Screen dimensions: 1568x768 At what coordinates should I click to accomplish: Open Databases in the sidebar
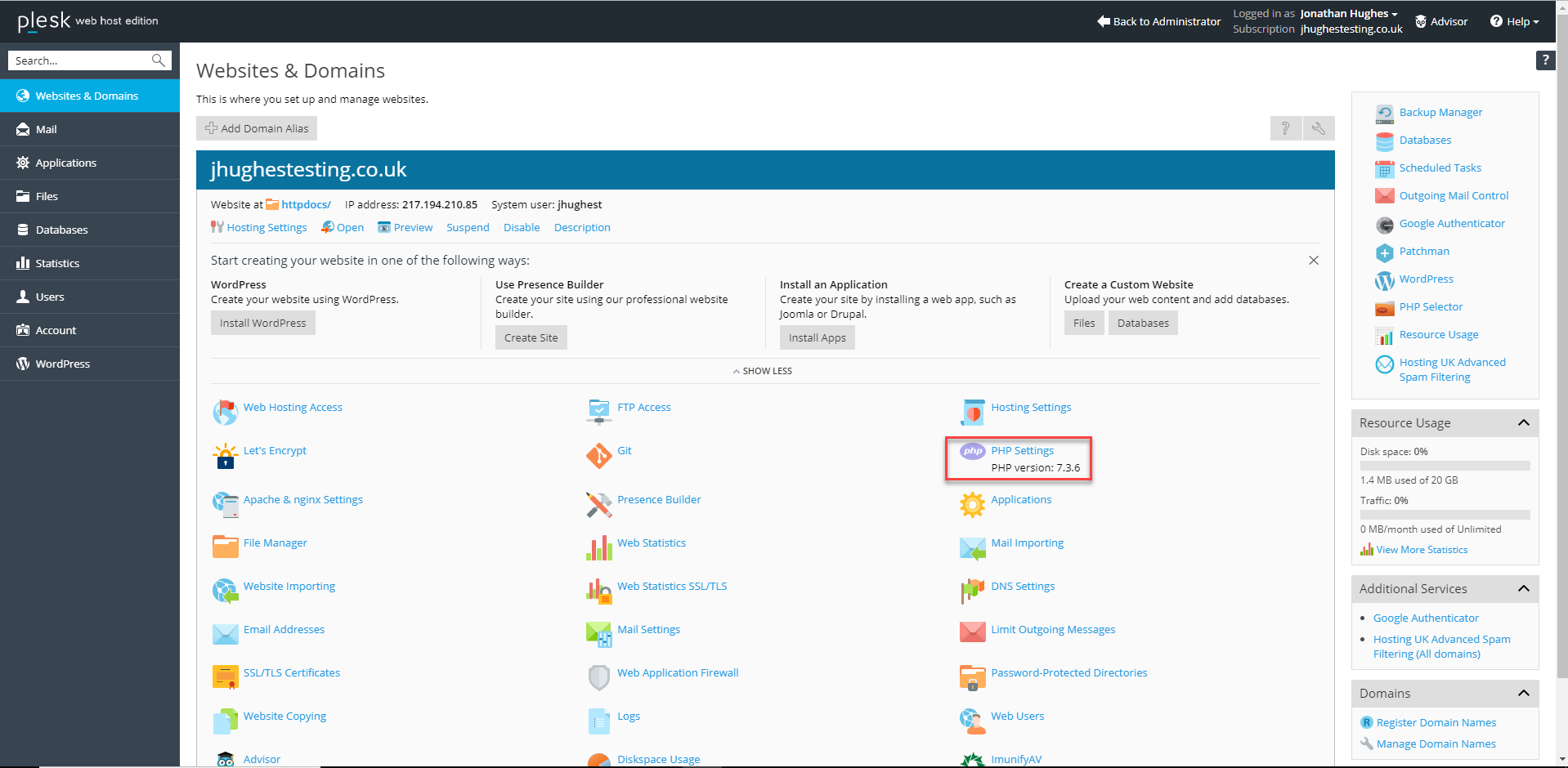tap(90, 230)
